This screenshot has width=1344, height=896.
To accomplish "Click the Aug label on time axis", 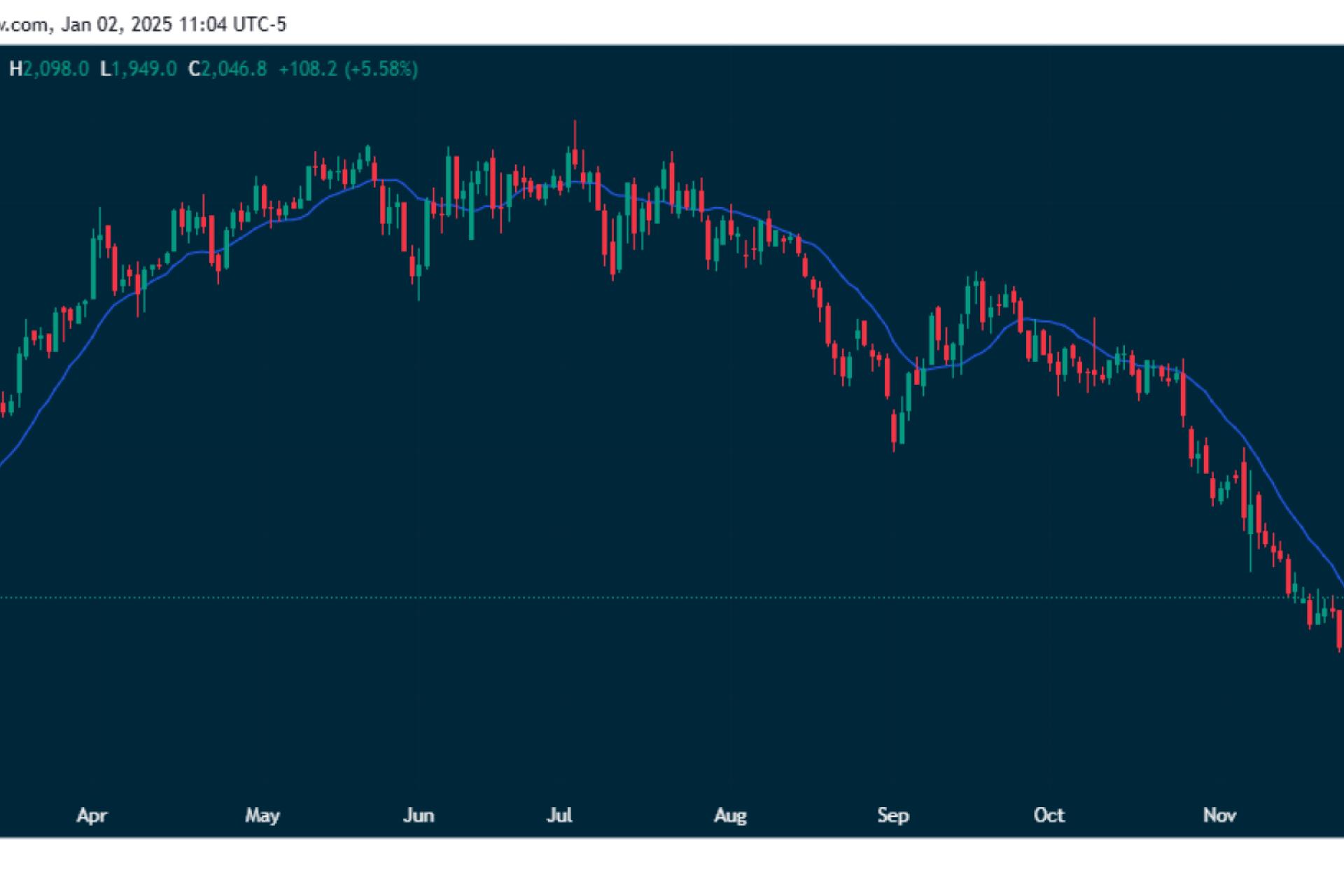I will (x=730, y=815).
